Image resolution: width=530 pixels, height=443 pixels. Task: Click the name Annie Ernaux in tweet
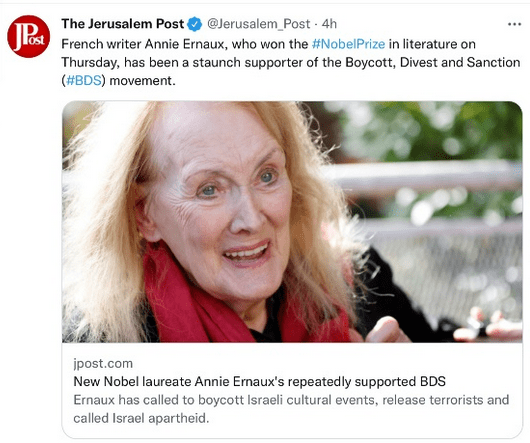pyautogui.click(x=184, y=44)
